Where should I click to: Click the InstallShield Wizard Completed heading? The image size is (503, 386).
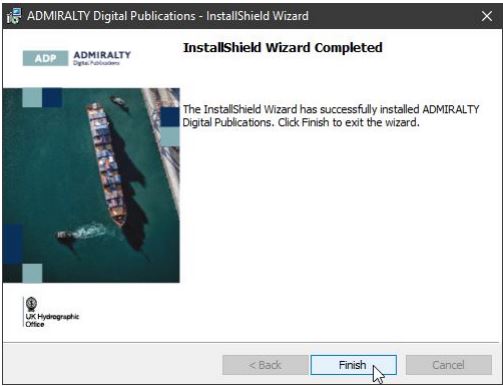(x=283, y=48)
